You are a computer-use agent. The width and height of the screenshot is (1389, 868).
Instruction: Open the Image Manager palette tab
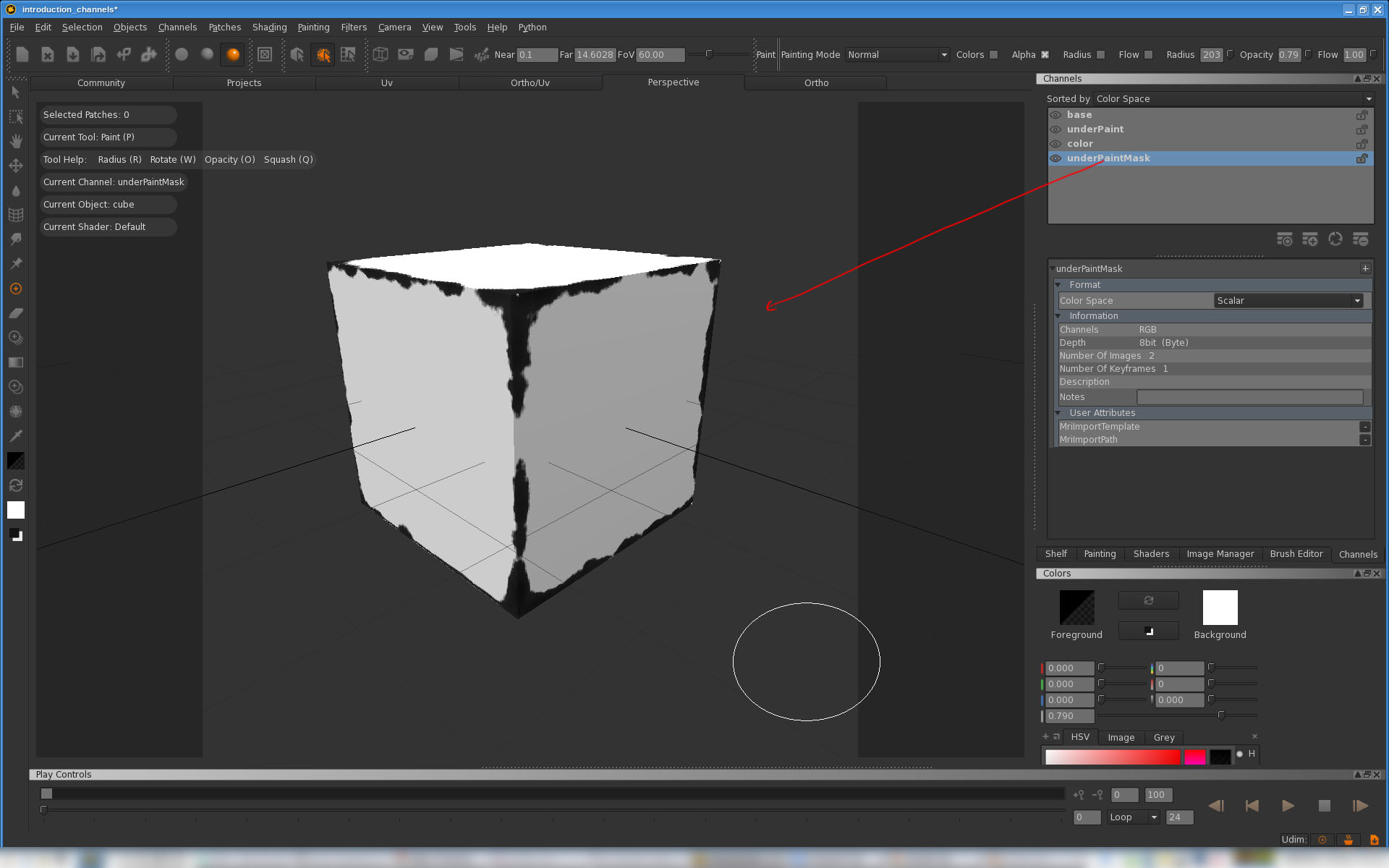pyautogui.click(x=1220, y=554)
